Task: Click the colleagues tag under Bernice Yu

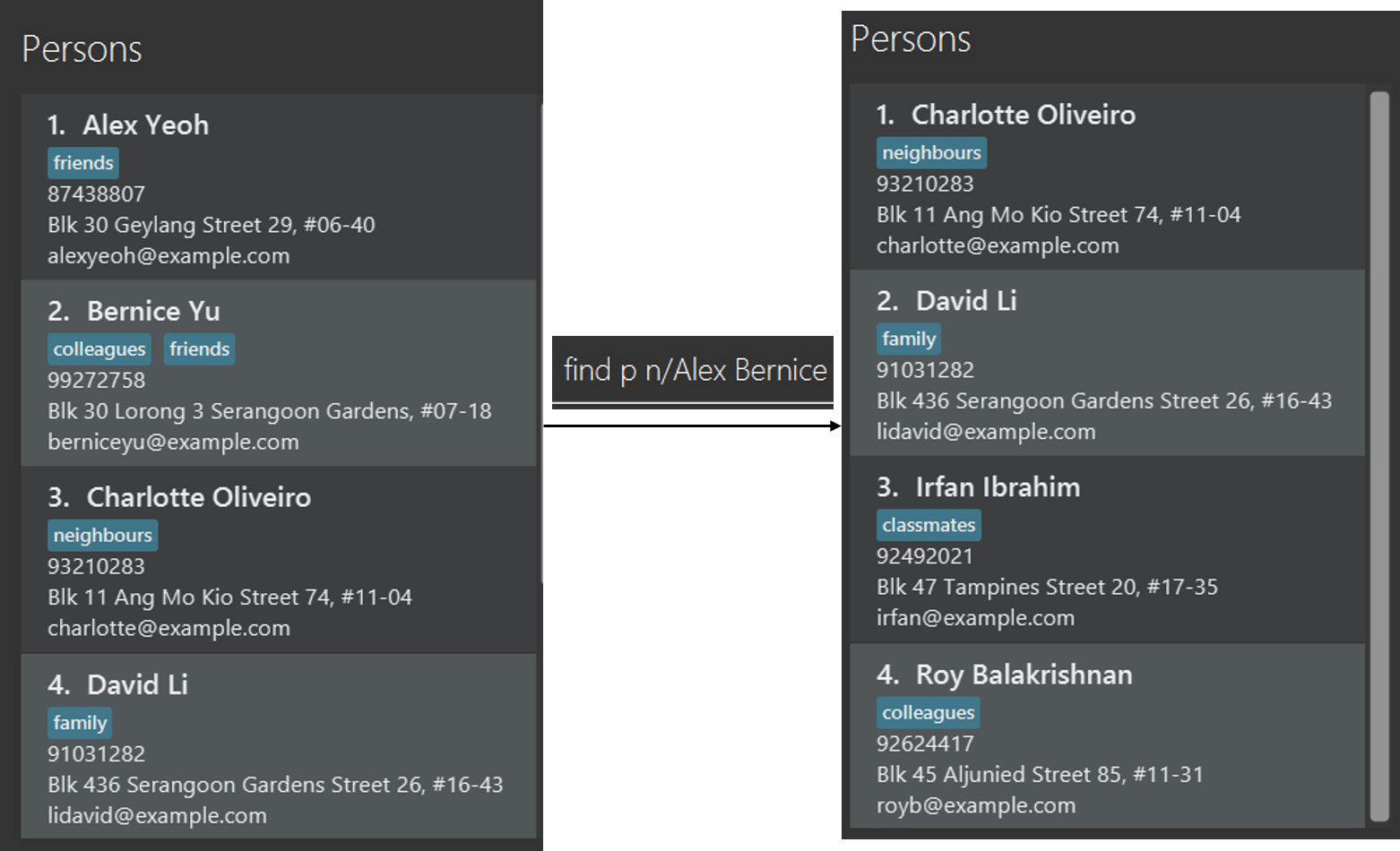Action: [99, 349]
